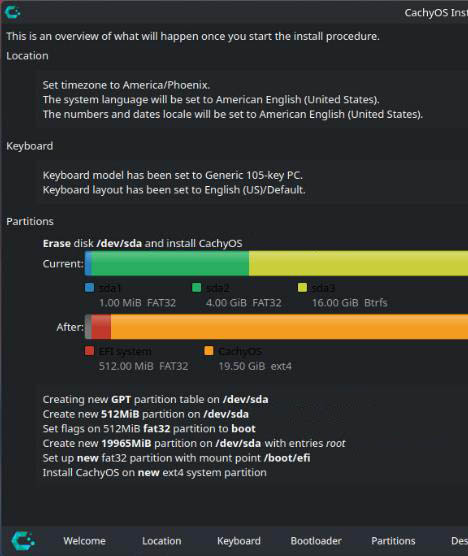
Task: Click the Keyboard section heading in summary
Action: [x=30, y=146]
